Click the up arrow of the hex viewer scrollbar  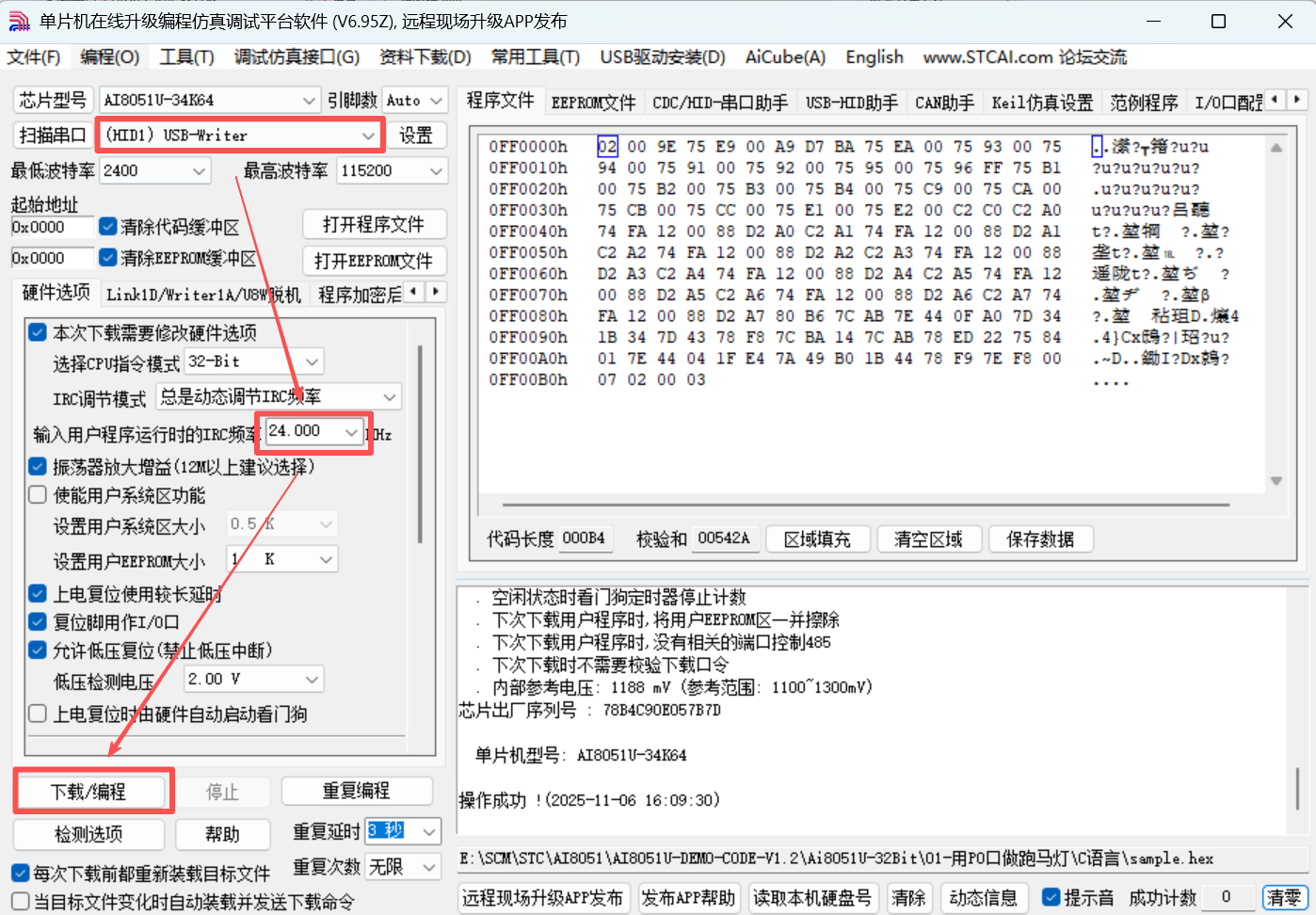pyautogui.click(x=1277, y=145)
